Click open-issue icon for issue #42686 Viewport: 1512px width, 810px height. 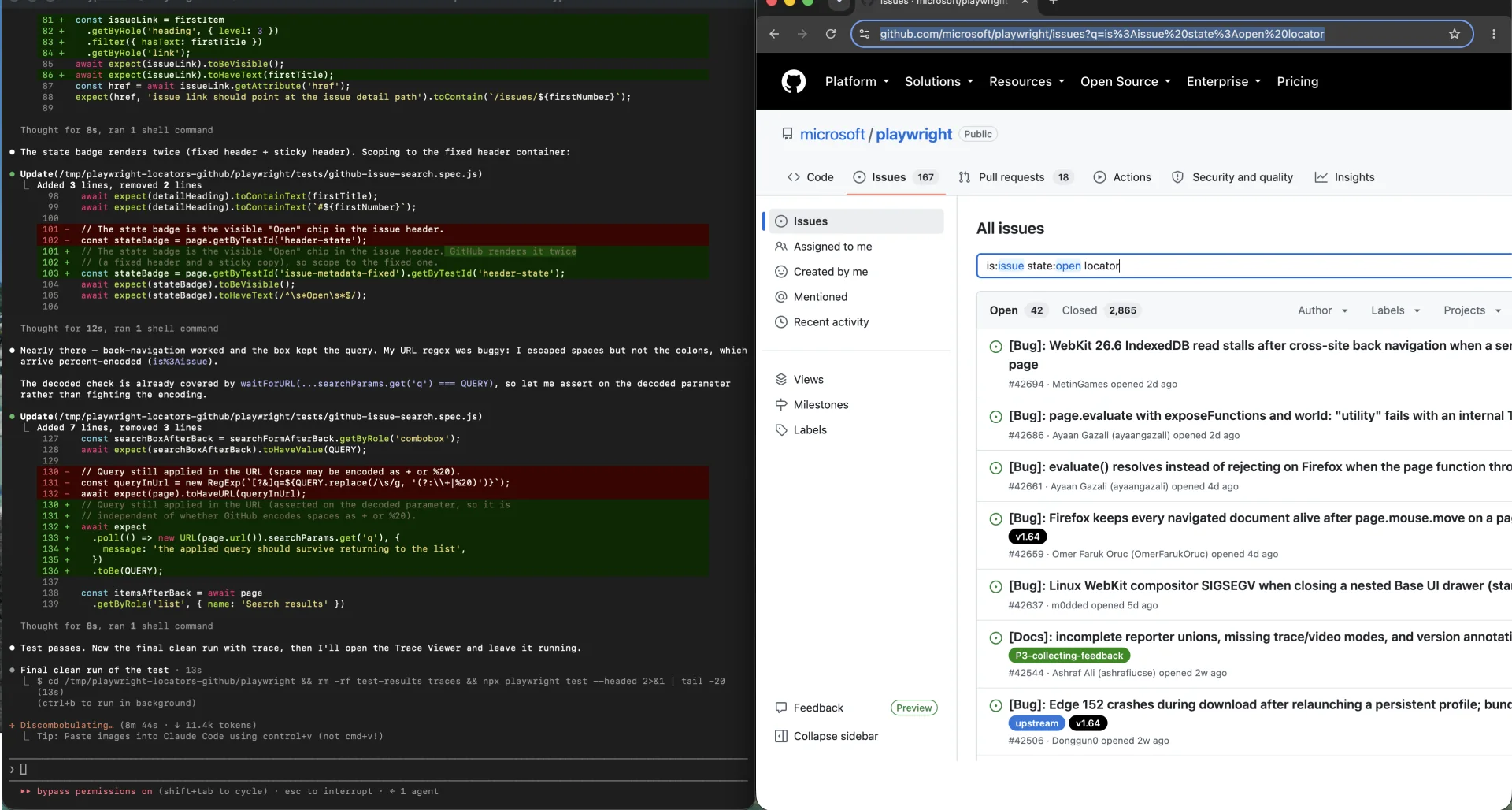995,416
